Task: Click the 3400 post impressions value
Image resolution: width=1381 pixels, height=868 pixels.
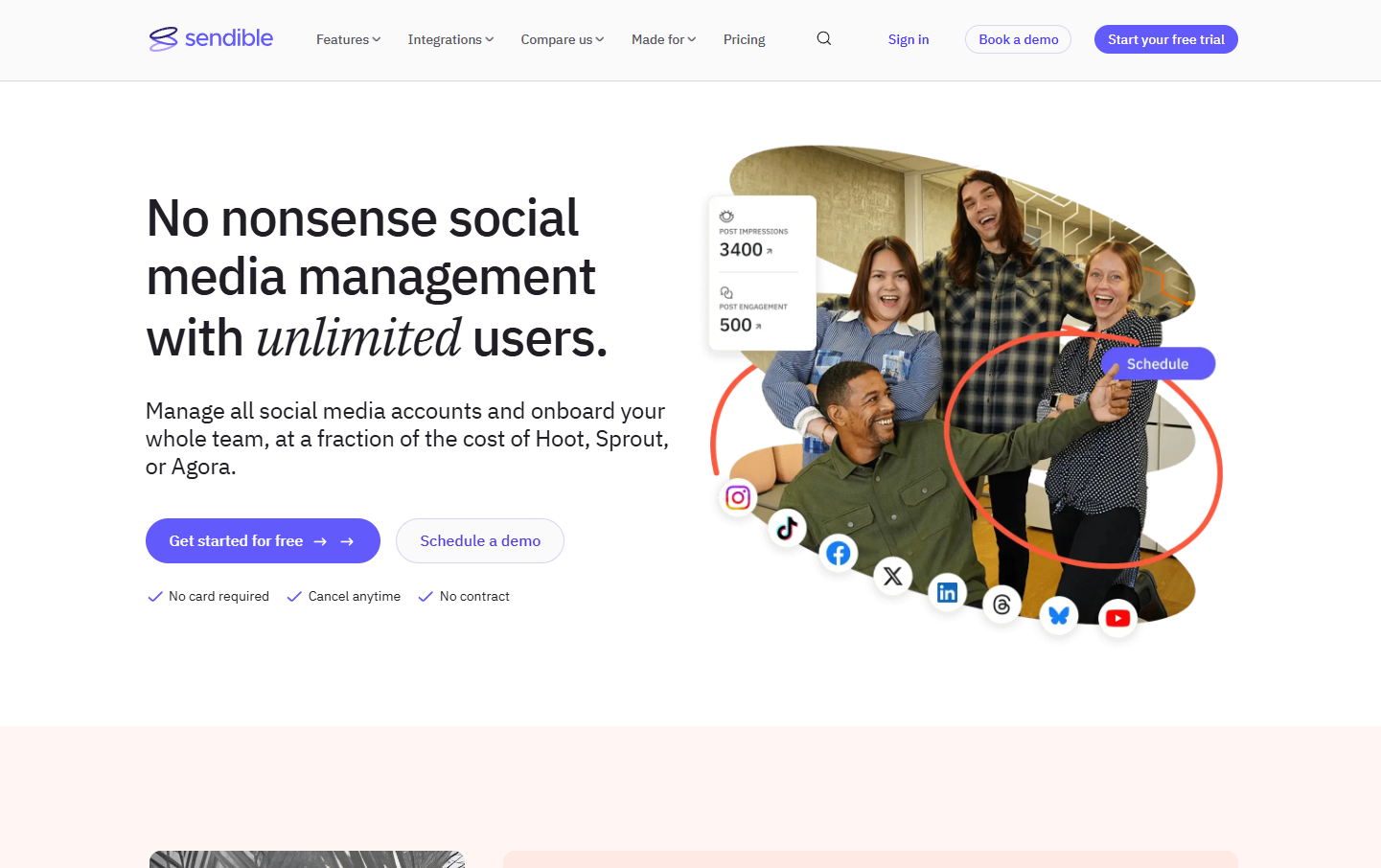Action: click(741, 249)
